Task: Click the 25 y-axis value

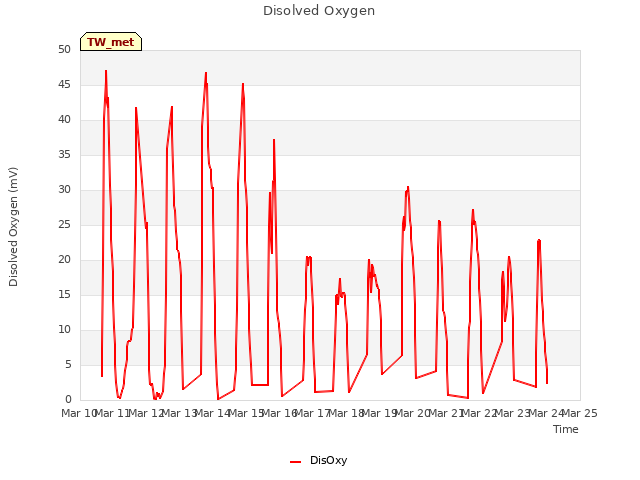Action: (x=64, y=224)
